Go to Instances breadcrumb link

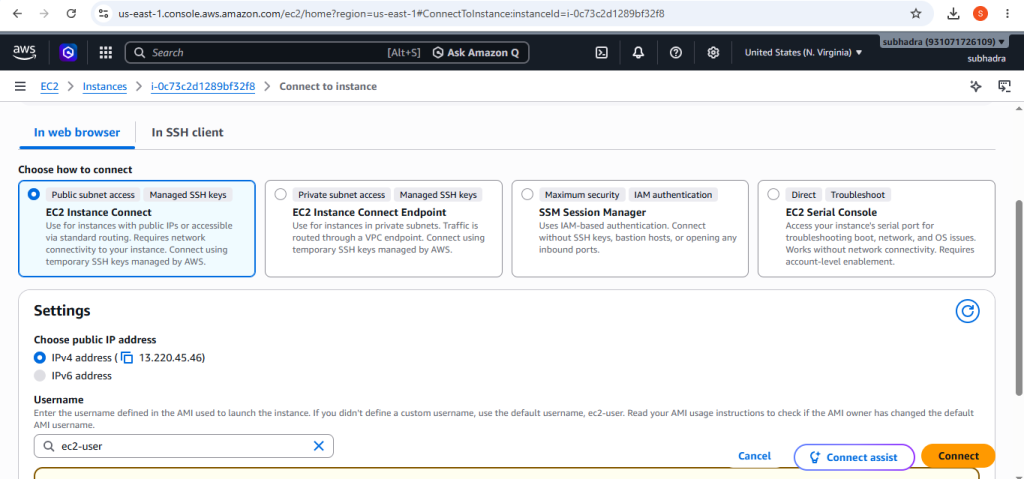click(104, 86)
